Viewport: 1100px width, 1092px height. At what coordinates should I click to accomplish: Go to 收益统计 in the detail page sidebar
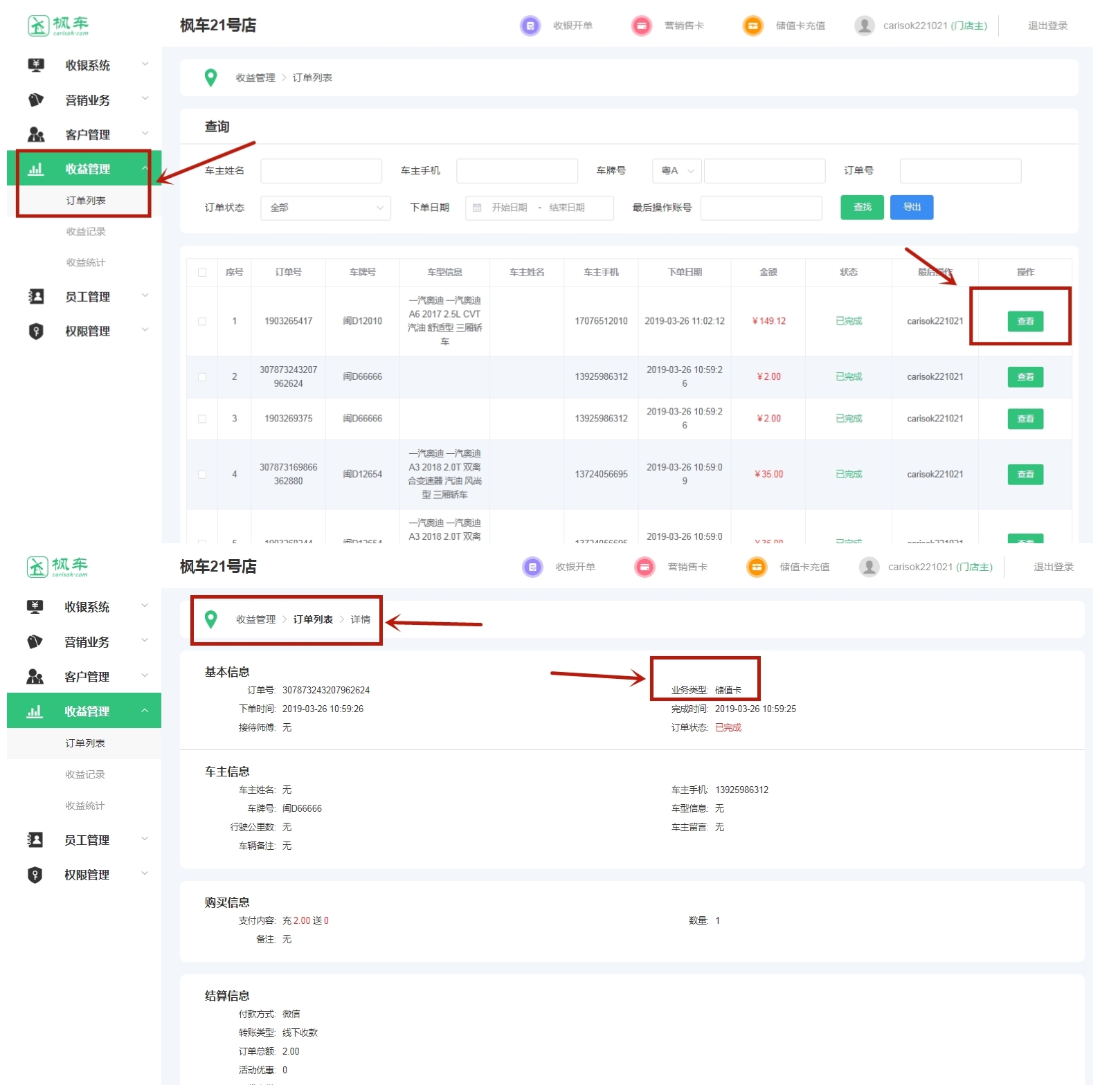tap(85, 806)
